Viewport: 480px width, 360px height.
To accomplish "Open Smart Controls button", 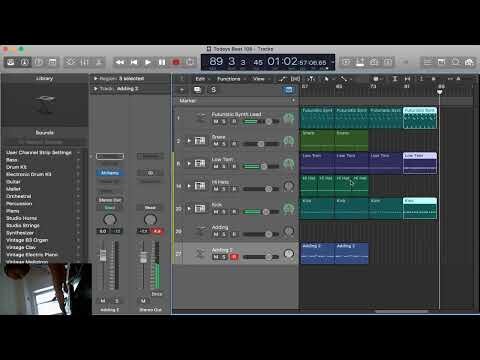I will point(70,62).
